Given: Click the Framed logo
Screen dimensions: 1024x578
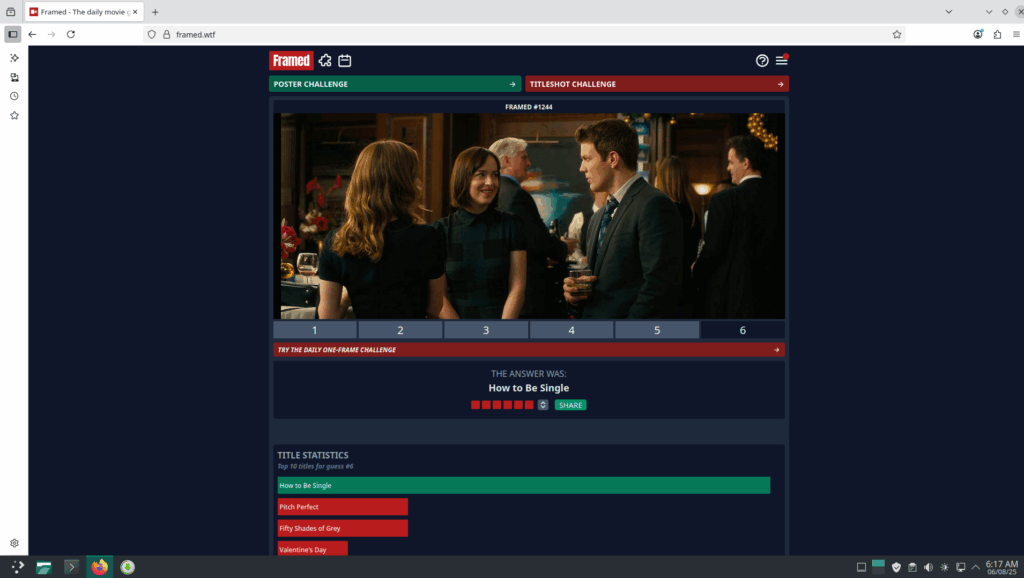Looking at the screenshot, I should (x=291, y=60).
